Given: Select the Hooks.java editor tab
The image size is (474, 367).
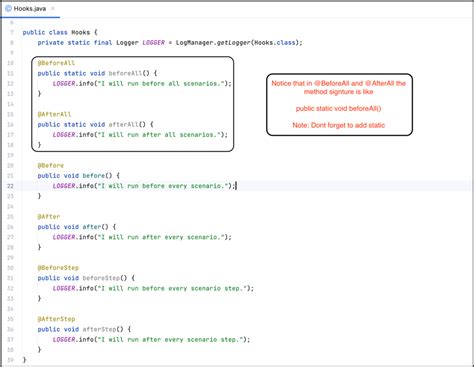Looking at the screenshot, I should point(30,9).
